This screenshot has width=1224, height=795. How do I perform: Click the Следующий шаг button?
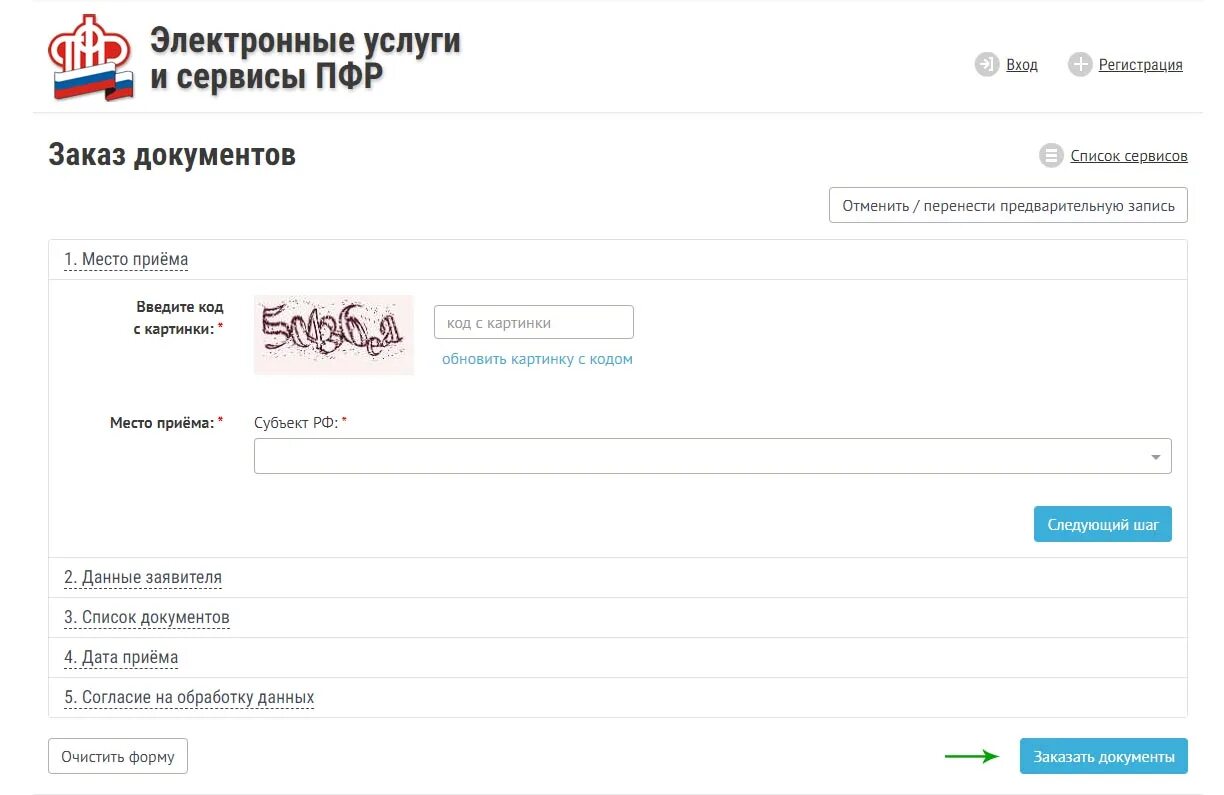1103,525
